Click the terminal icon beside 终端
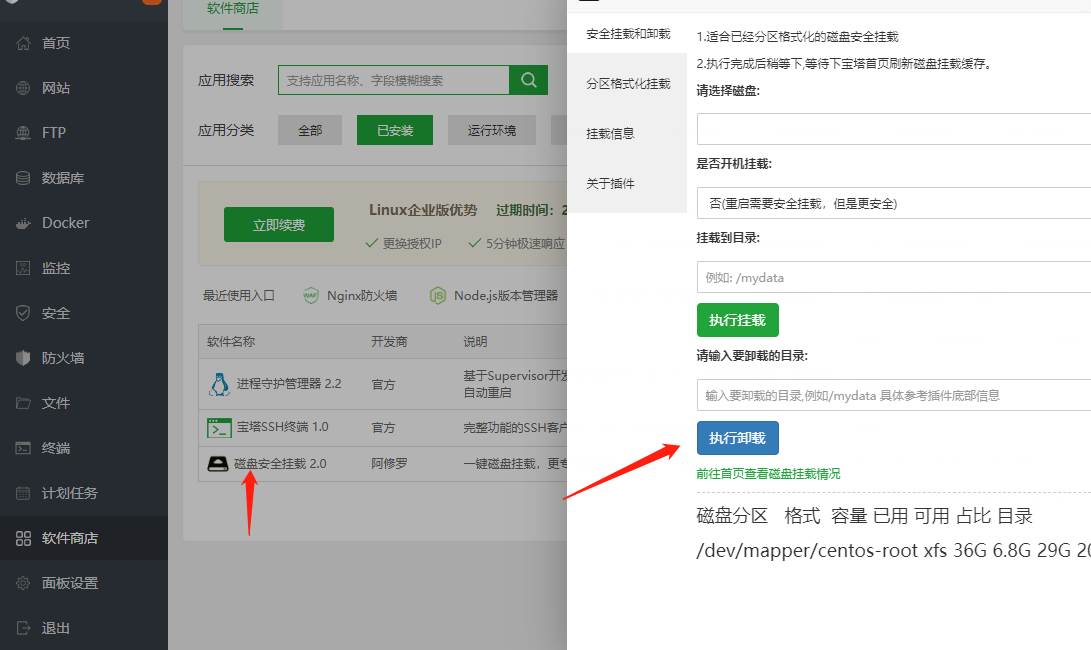This screenshot has width=1091, height=650. tap(23, 448)
